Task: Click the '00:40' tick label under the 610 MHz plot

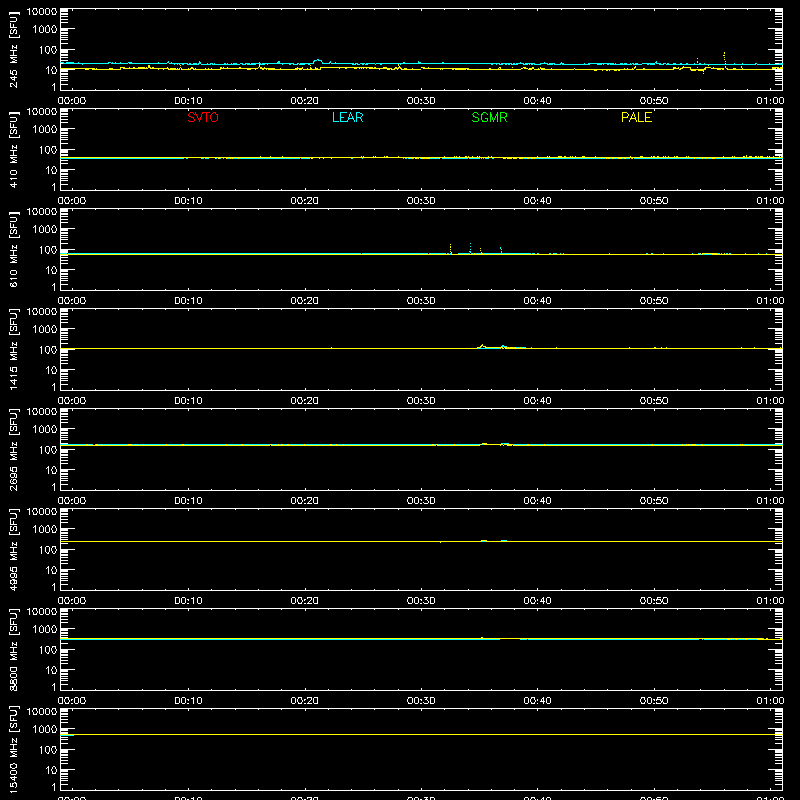Action: 537,301
